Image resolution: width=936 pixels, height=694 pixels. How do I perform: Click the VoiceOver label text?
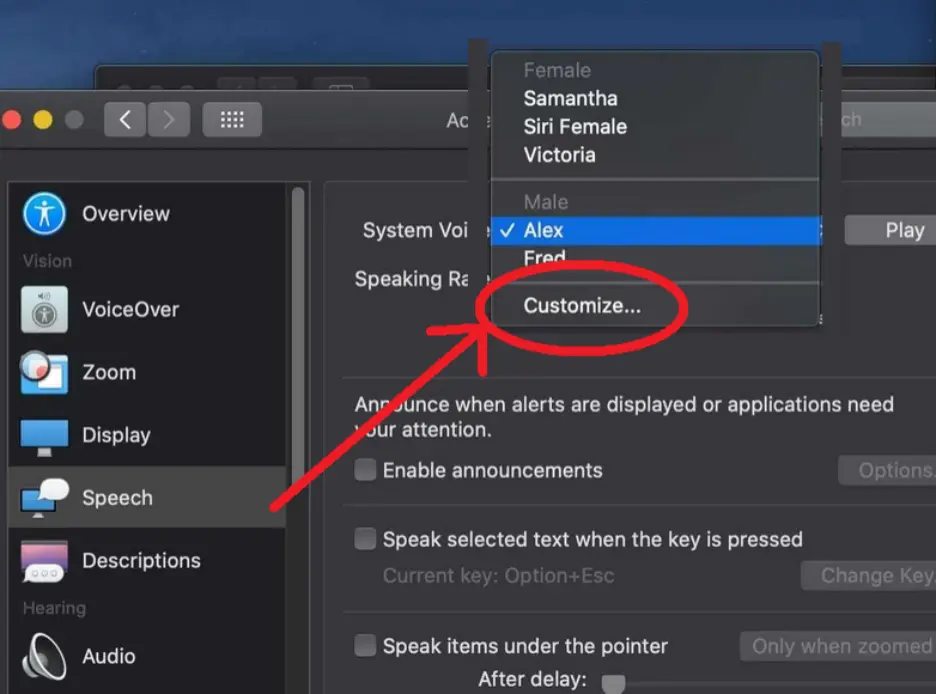click(131, 309)
